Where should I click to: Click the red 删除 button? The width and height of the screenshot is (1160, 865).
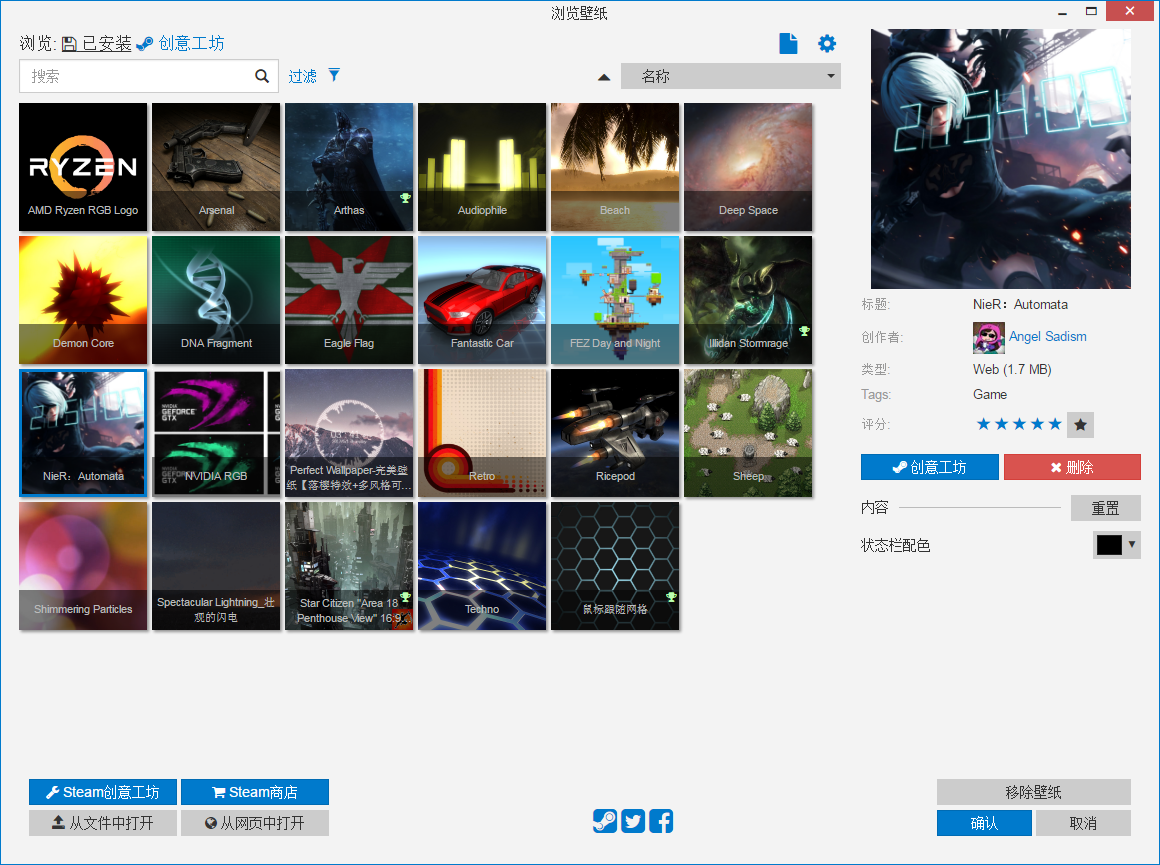click(x=1072, y=467)
